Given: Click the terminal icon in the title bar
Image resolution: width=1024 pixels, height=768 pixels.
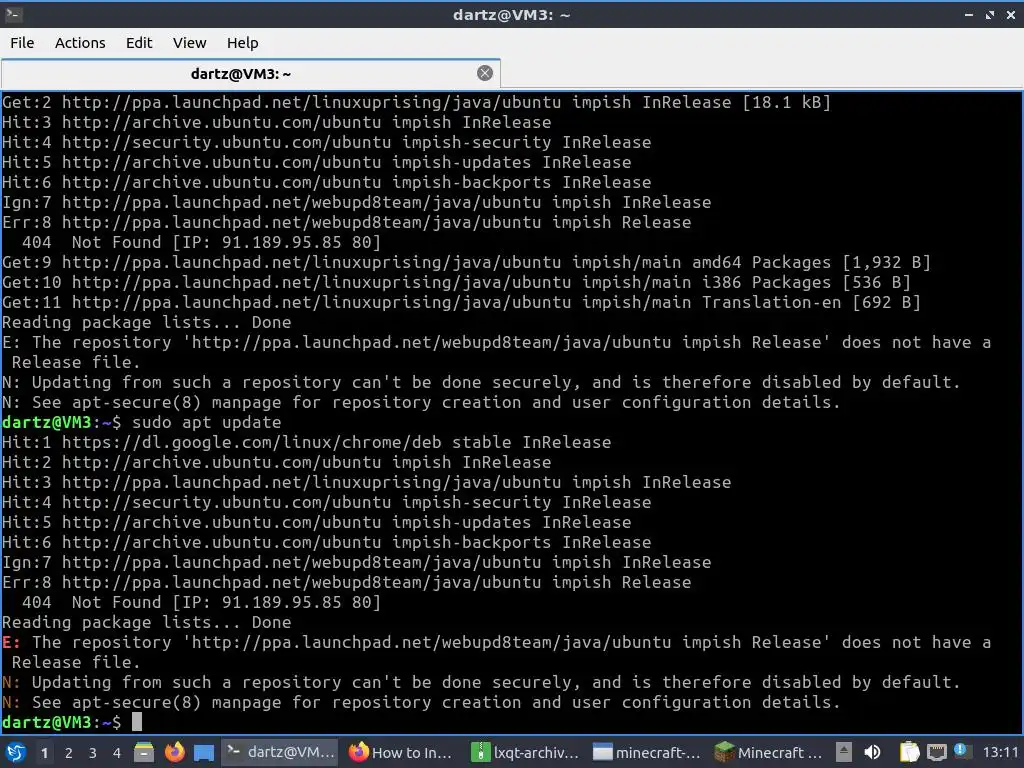Looking at the screenshot, I should 13,14.
